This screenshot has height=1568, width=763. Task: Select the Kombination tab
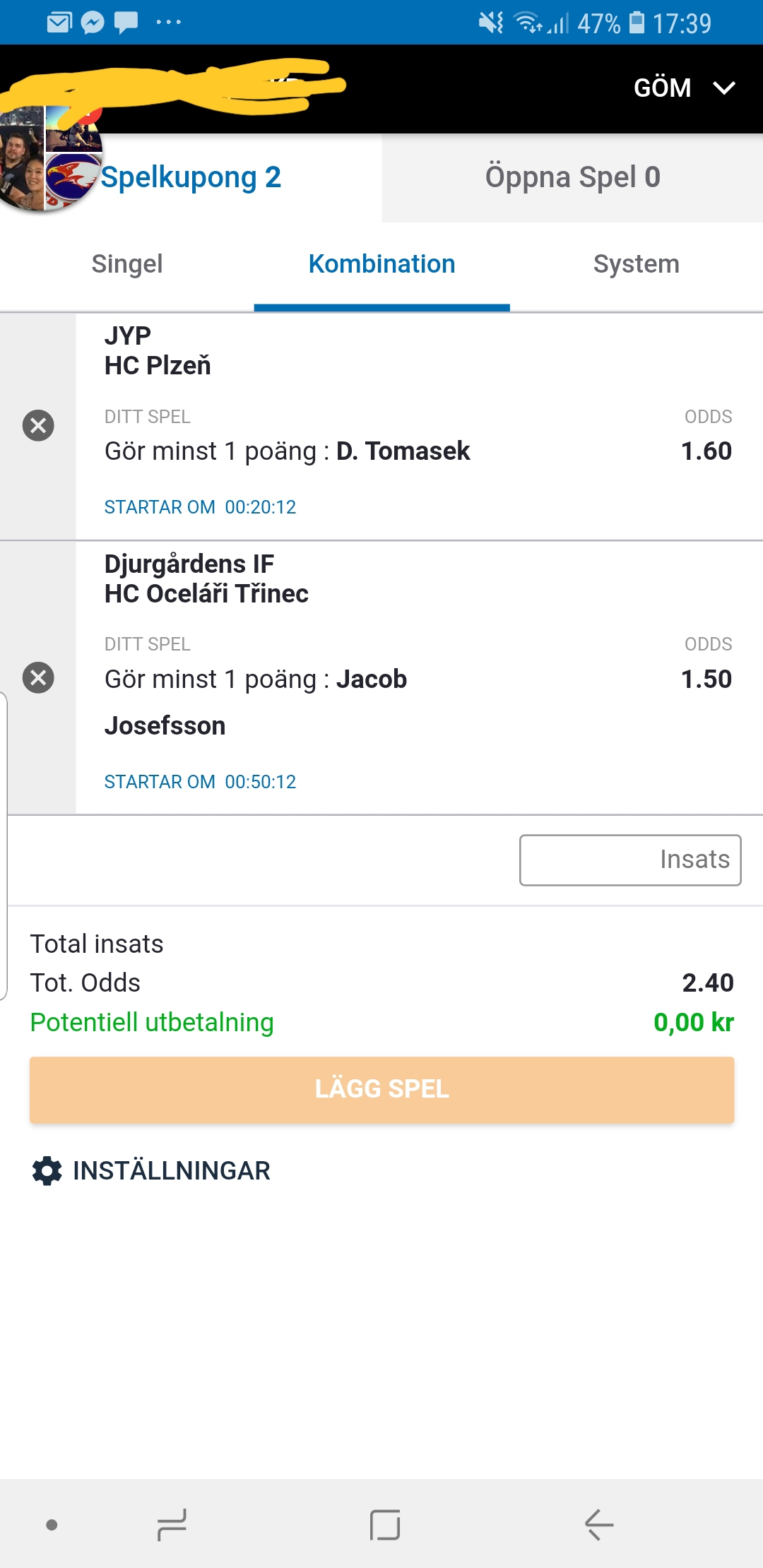[x=382, y=264]
